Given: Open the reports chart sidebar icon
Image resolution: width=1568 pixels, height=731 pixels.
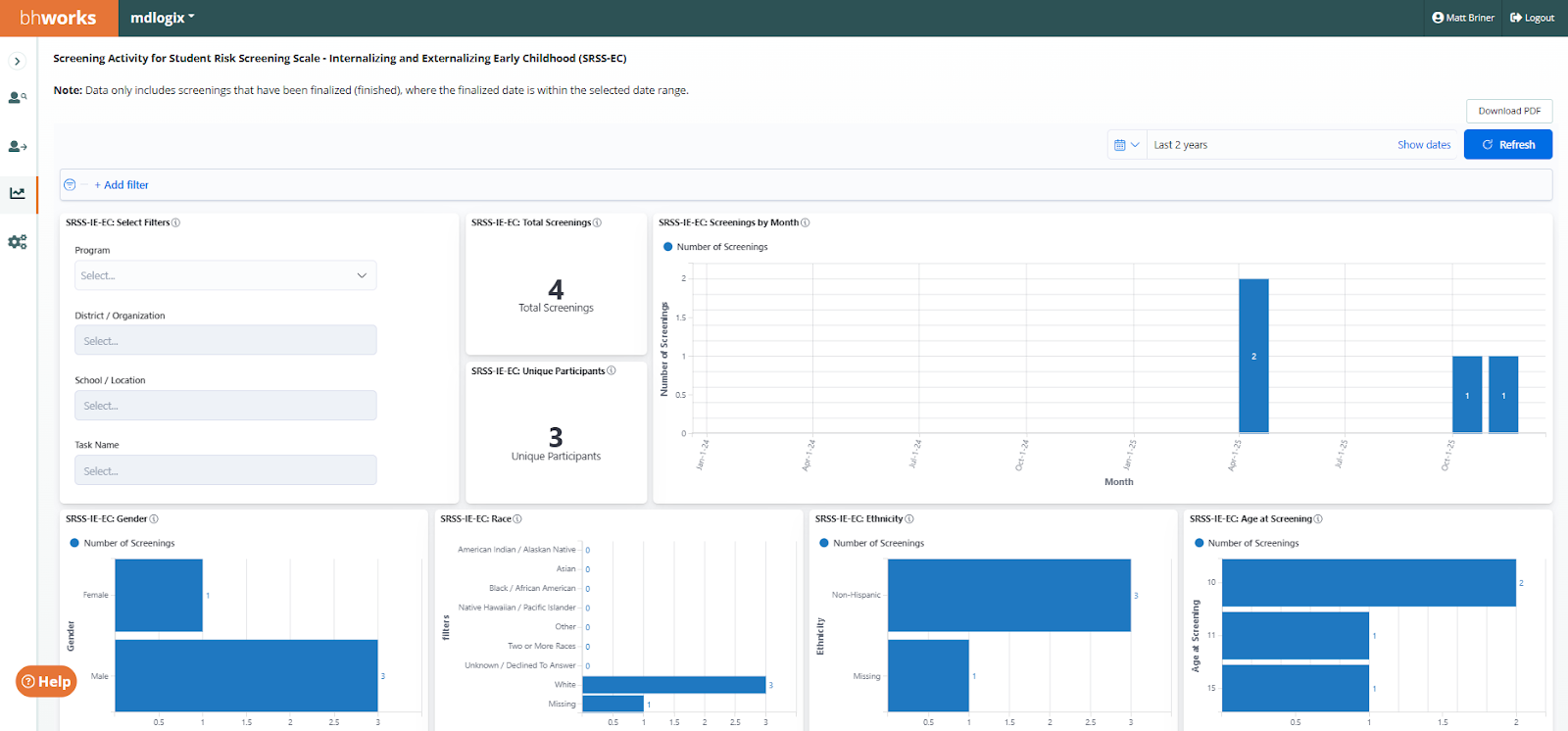Looking at the screenshot, I should click(x=18, y=193).
